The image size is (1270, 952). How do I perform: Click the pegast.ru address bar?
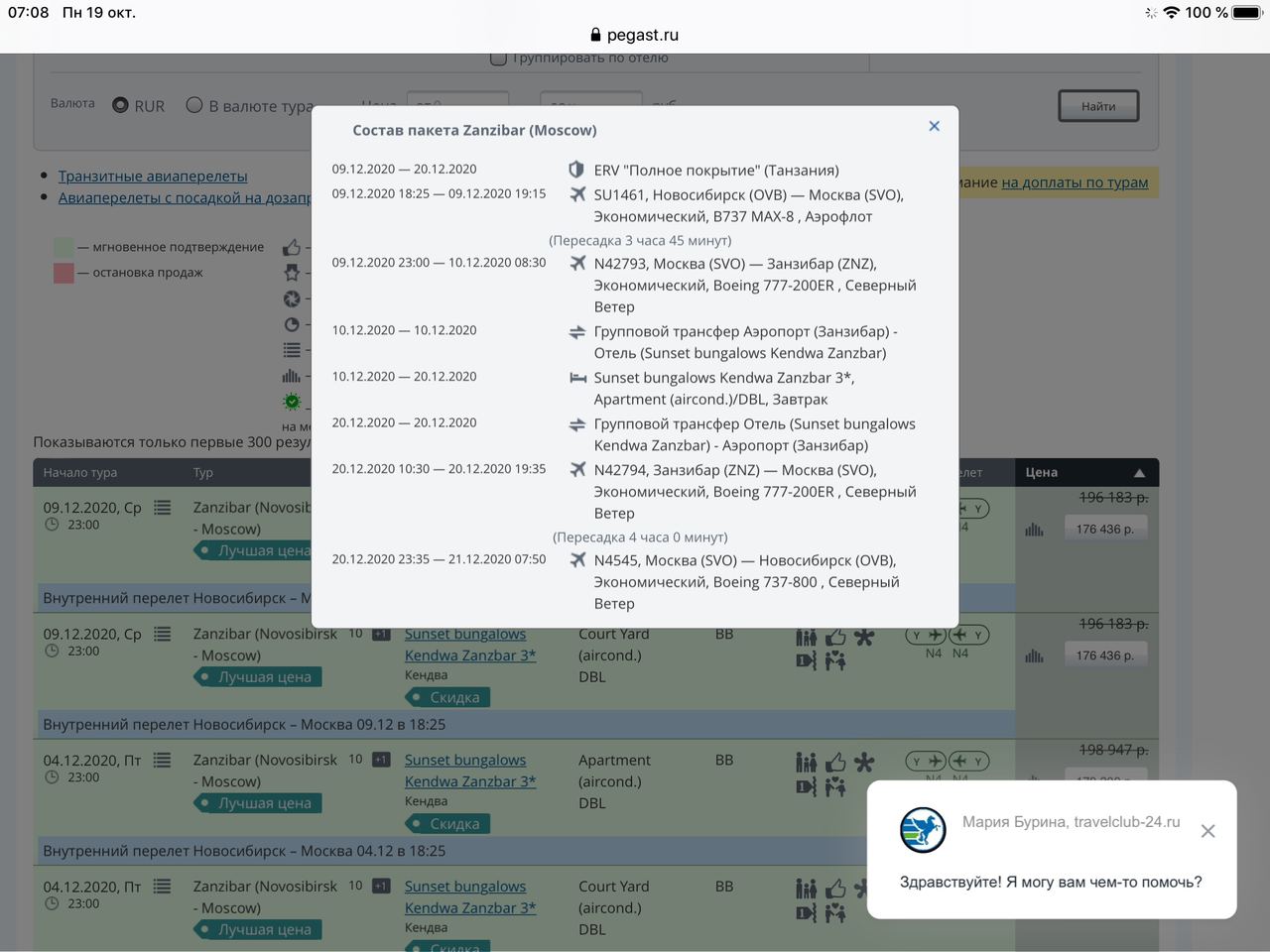click(635, 35)
